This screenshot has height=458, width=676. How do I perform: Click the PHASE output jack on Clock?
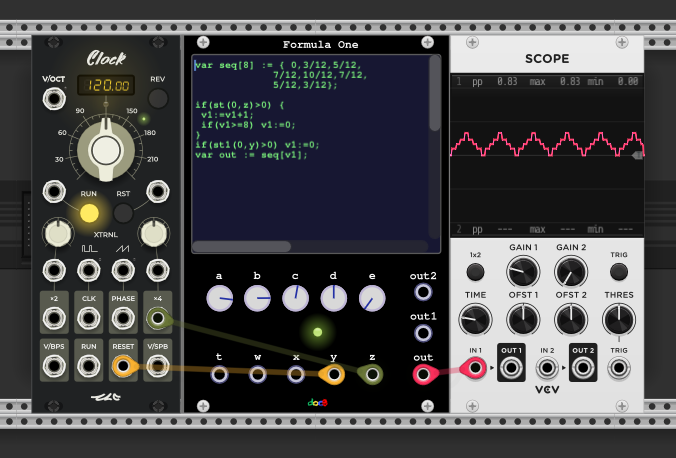123,318
